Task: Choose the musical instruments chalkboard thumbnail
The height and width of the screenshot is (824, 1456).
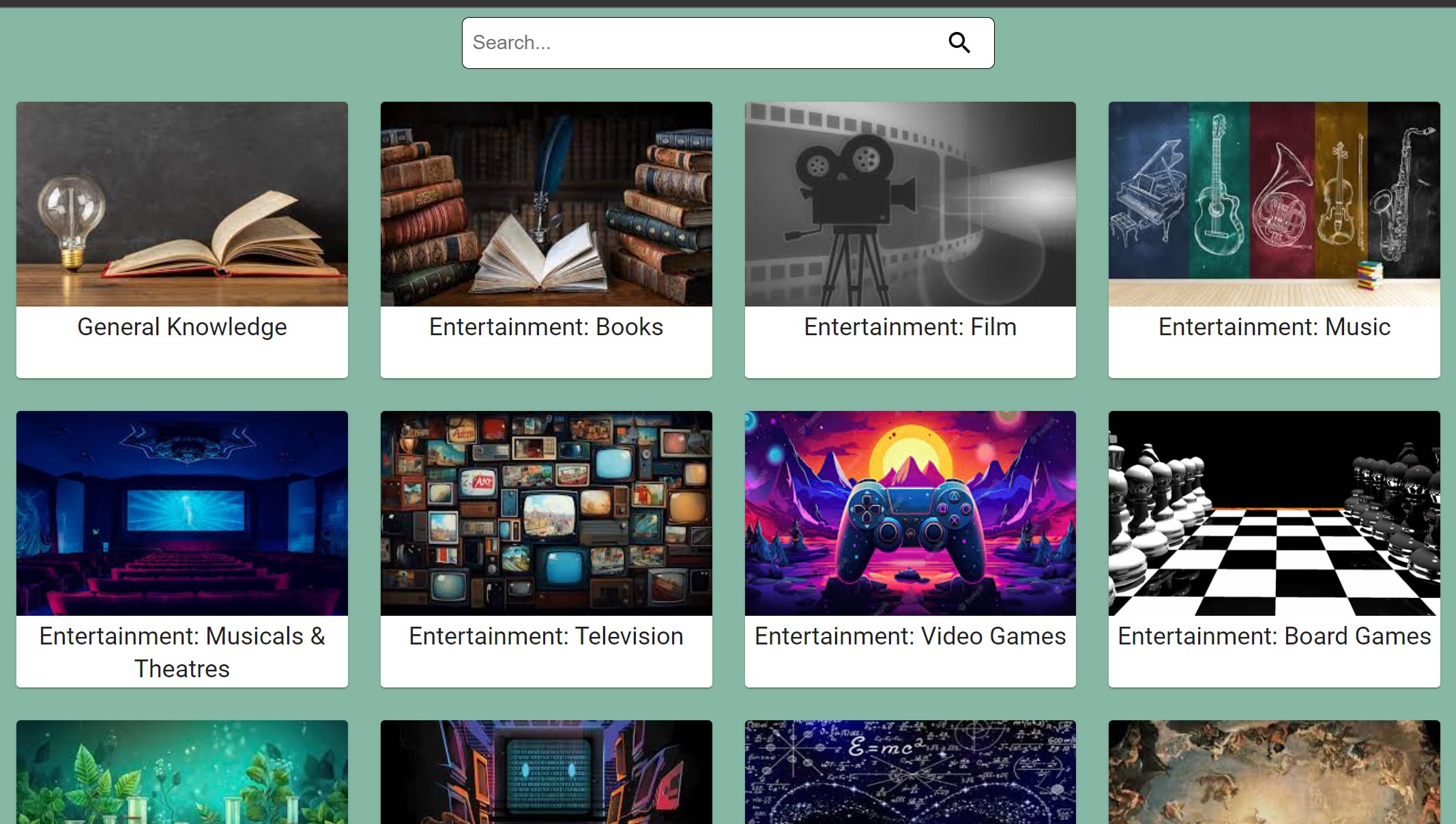Action: click(1274, 204)
